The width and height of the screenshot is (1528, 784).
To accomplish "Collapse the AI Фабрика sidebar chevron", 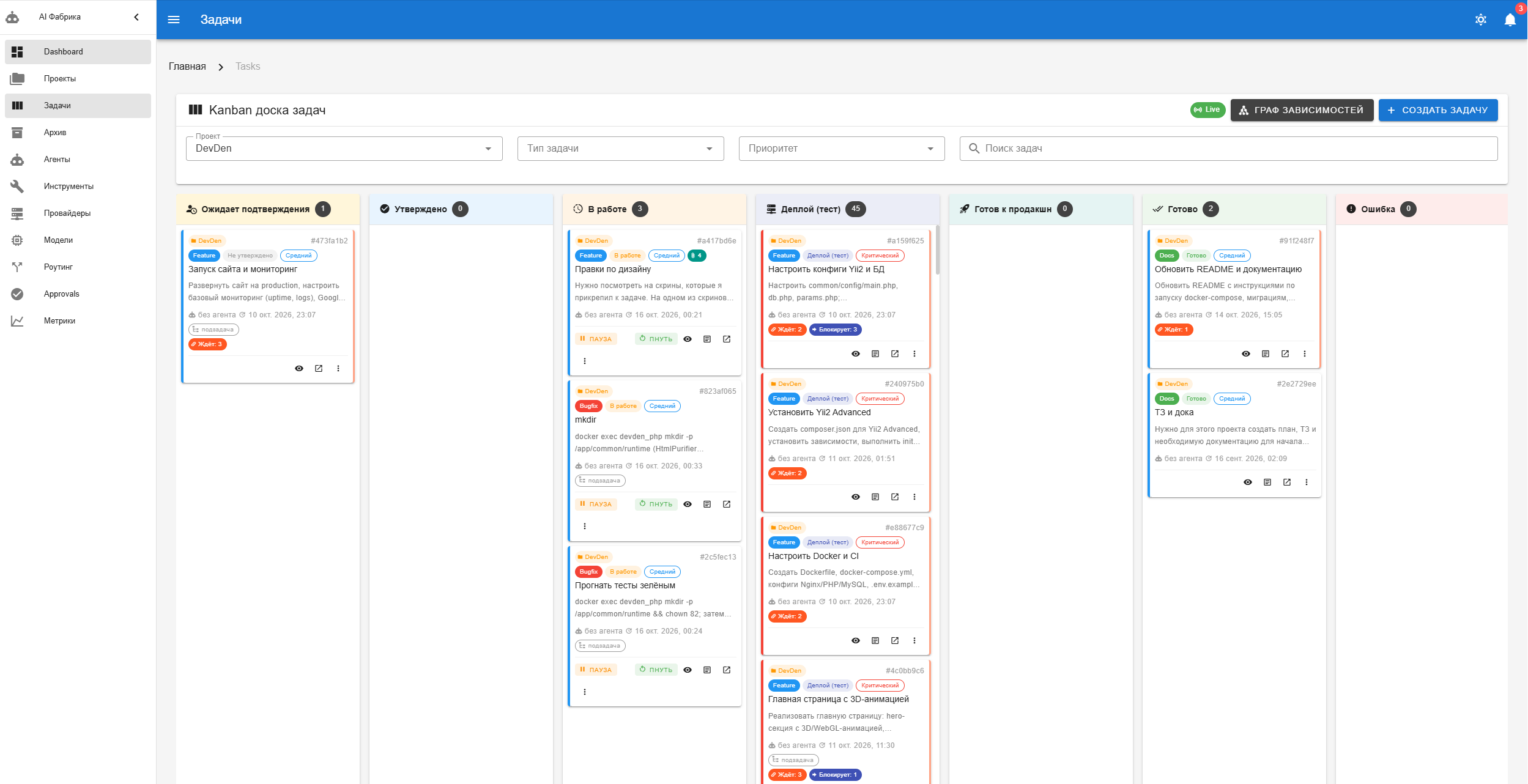I will coord(136,17).
